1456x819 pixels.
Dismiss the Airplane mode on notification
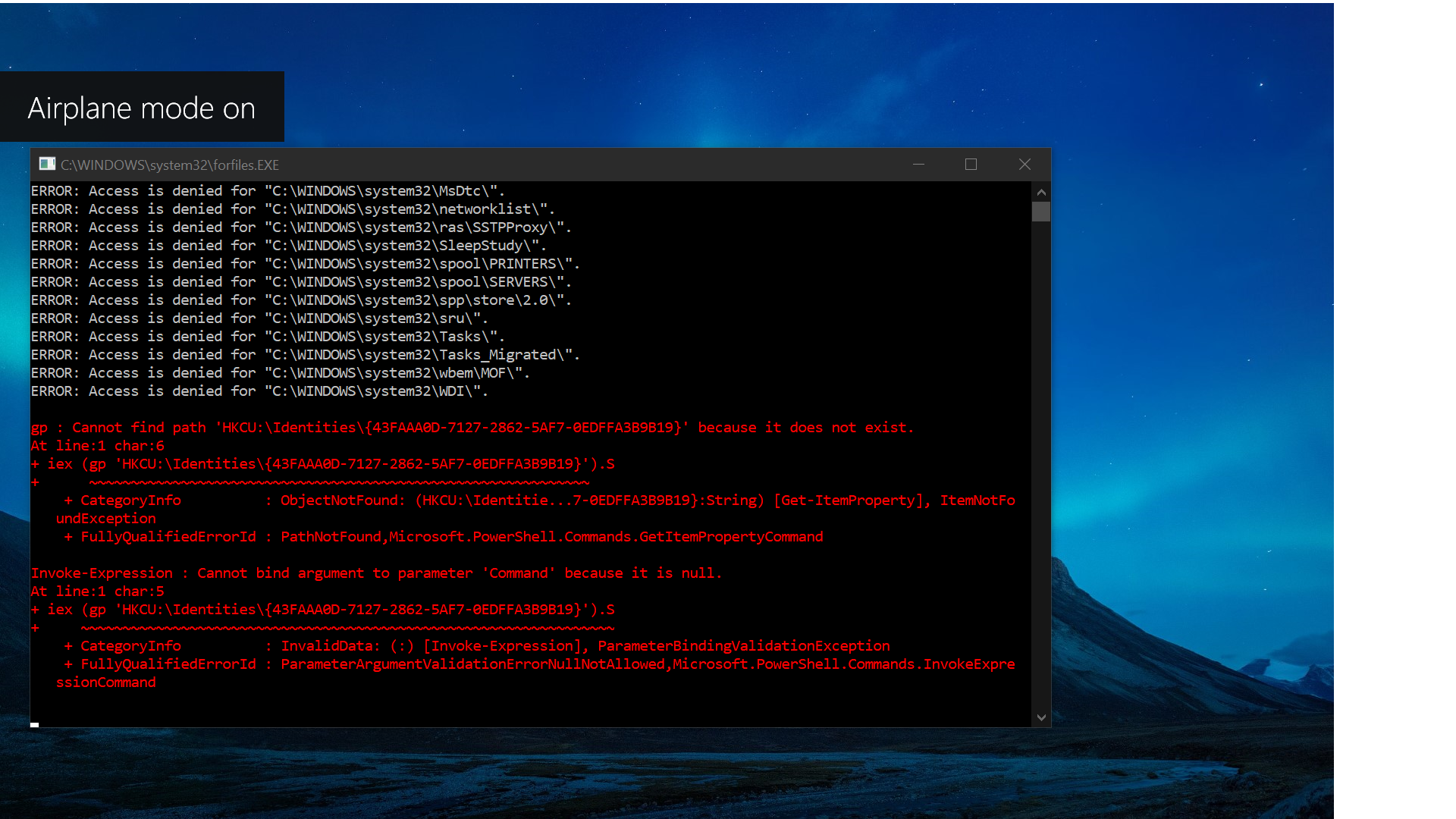tap(142, 108)
